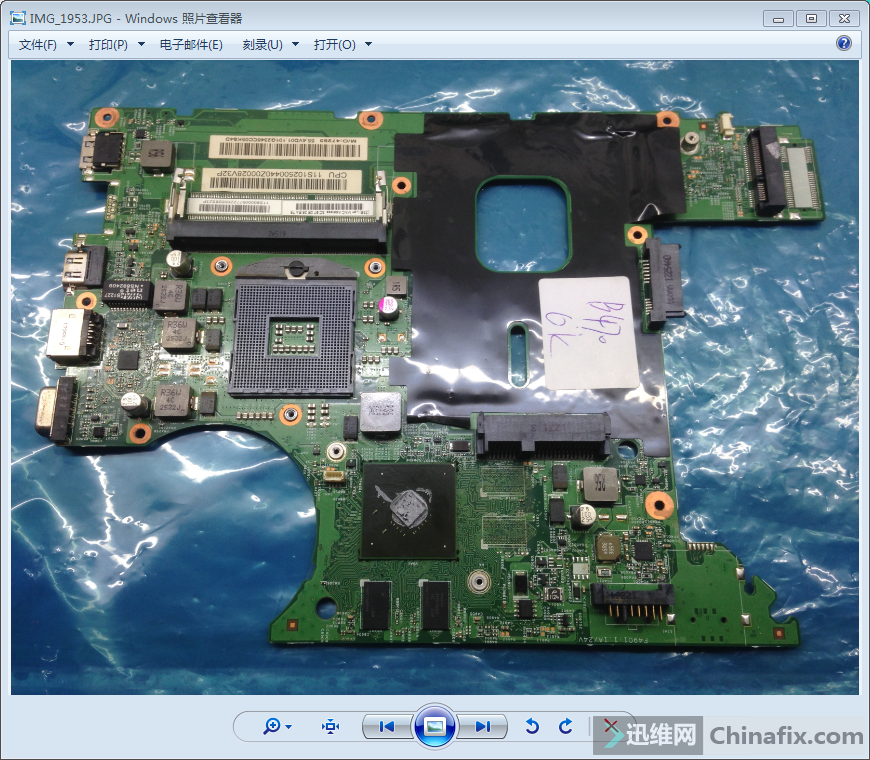
Task: Open the 文件(F) menu
Action: (44, 44)
